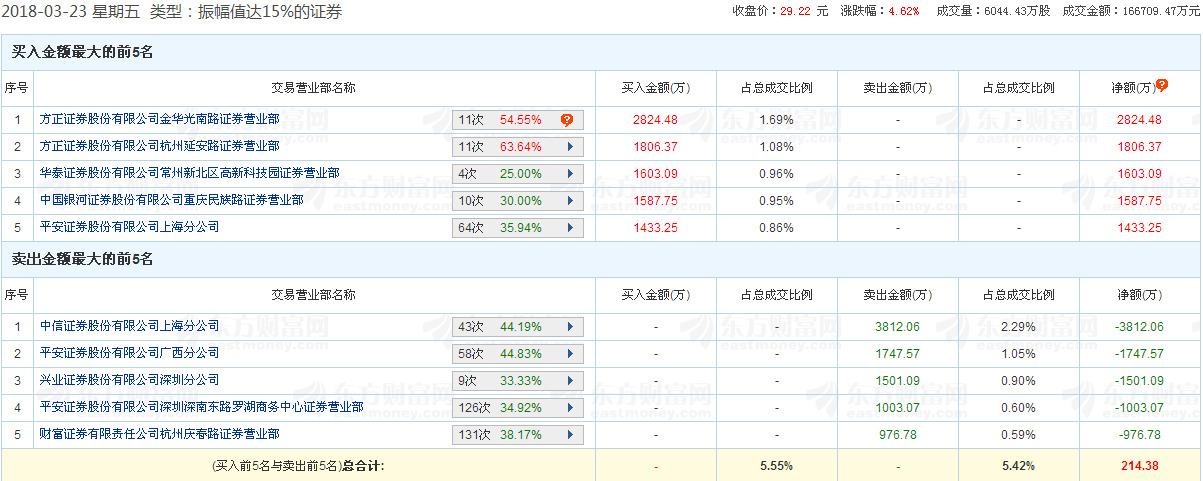Expand the 9次 33.33% stats box
This screenshot has width=1203, height=481.
(x=517, y=381)
